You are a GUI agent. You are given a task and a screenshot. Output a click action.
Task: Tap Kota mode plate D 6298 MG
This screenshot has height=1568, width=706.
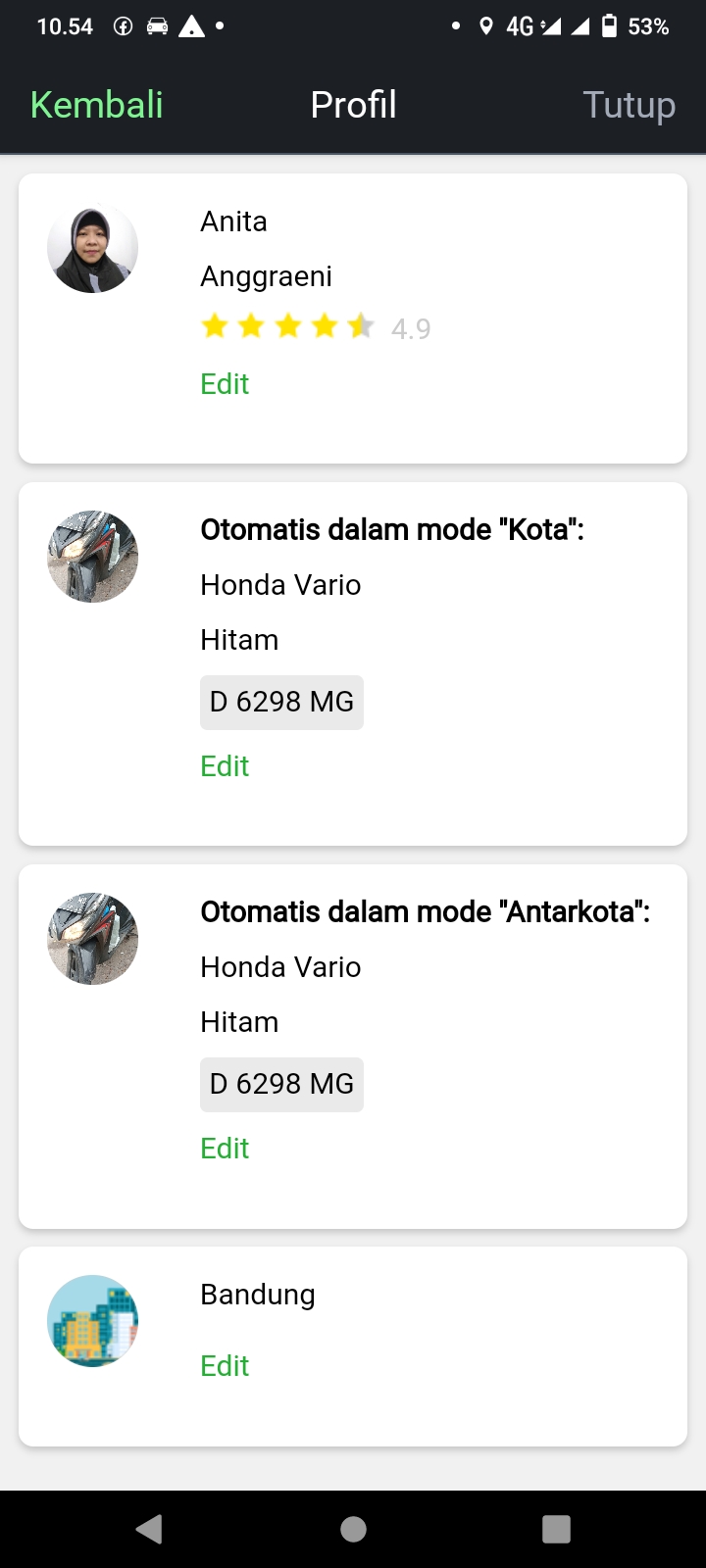tap(281, 702)
